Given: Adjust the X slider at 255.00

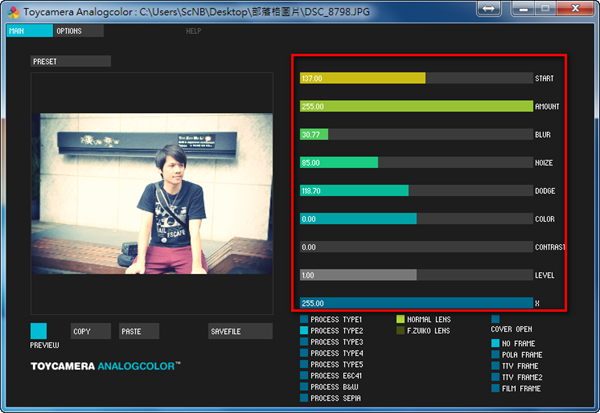Looking at the screenshot, I should point(416,303).
